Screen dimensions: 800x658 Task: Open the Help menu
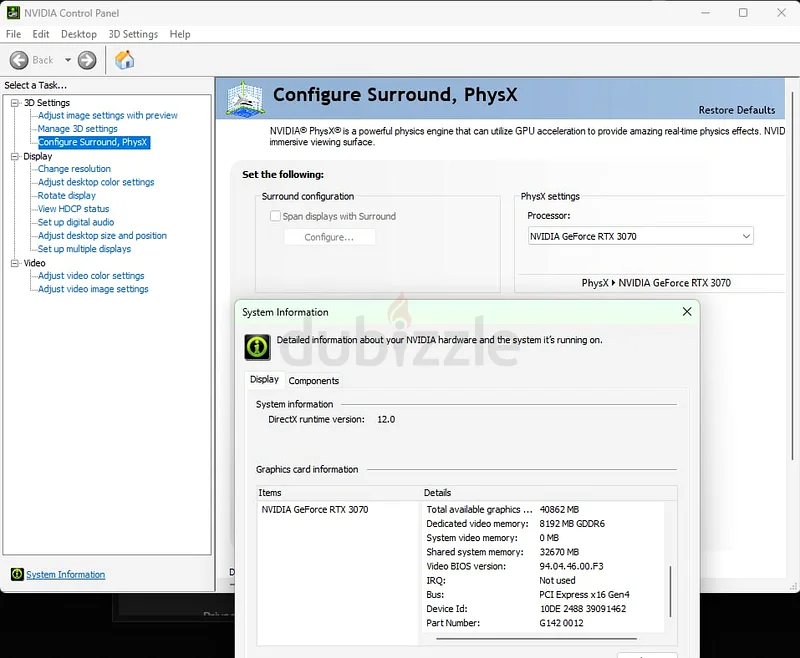[x=180, y=34]
